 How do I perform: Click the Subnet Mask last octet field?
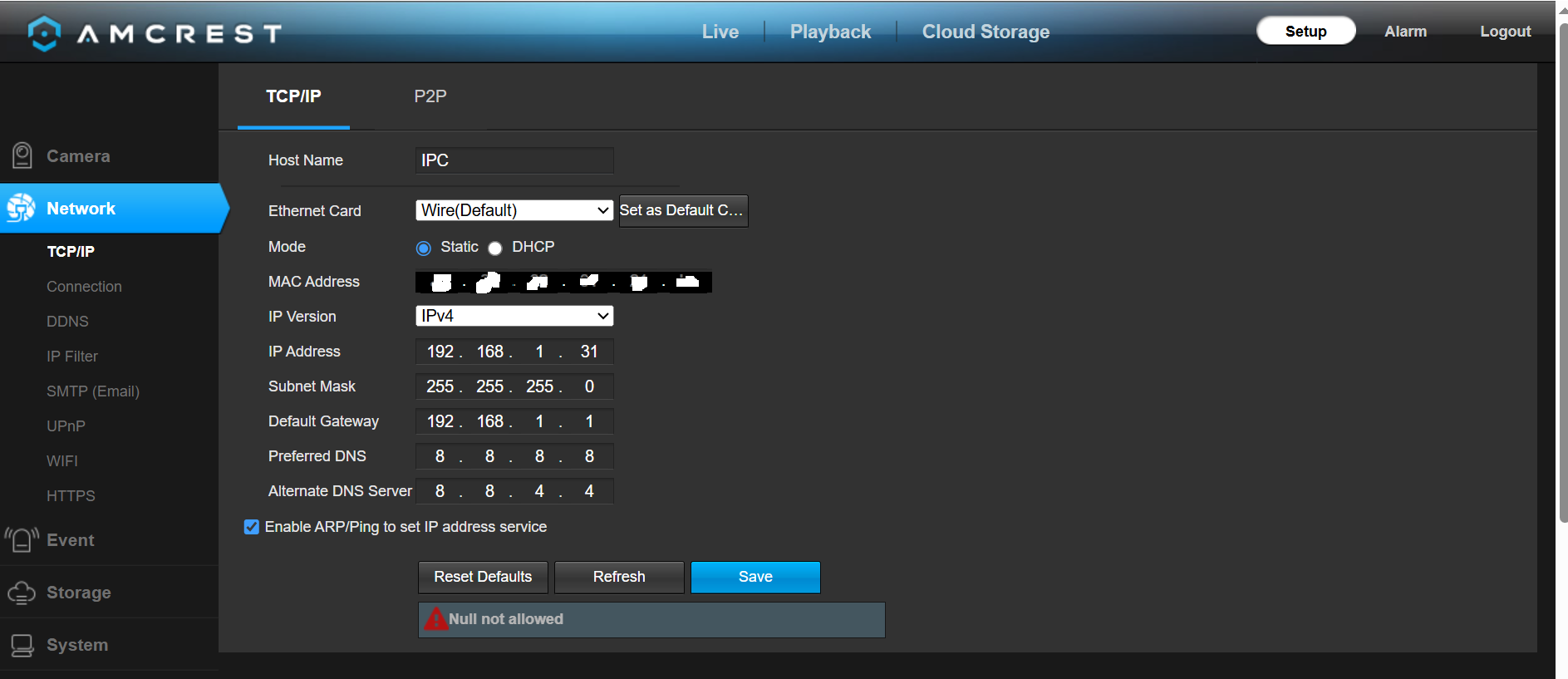click(x=589, y=386)
